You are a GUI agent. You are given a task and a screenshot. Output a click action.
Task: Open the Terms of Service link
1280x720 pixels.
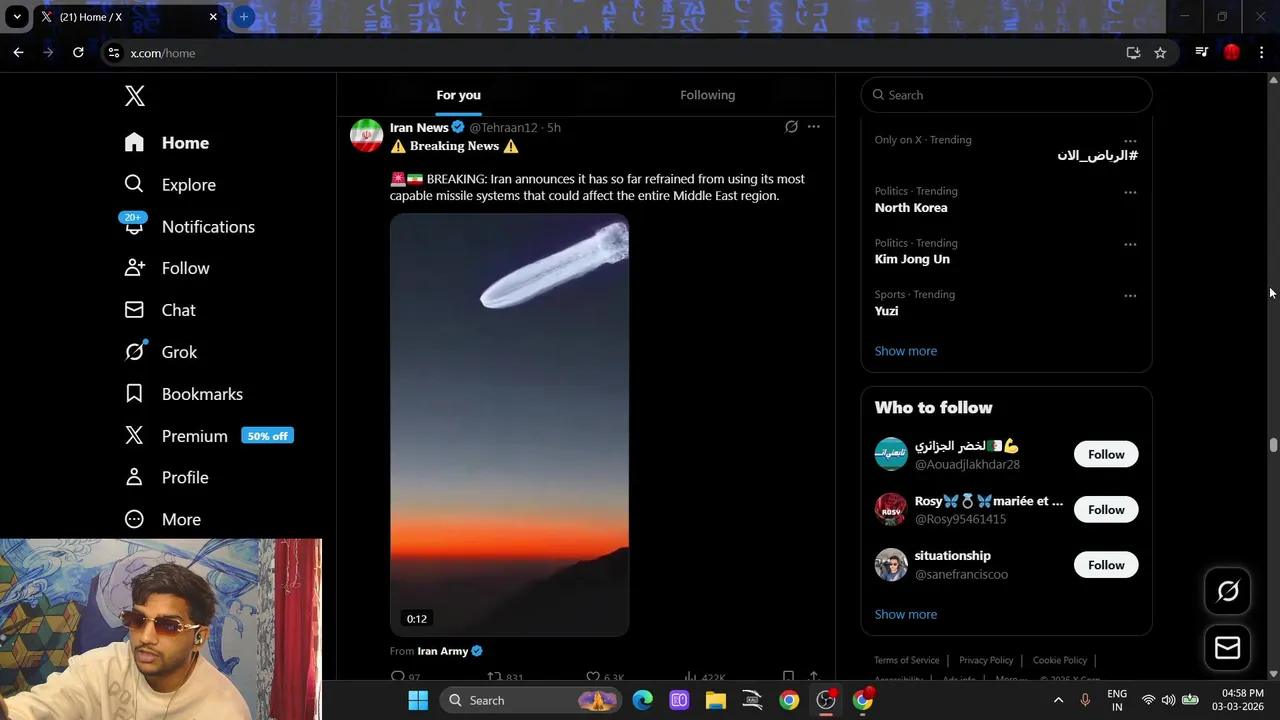coord(907,660)
